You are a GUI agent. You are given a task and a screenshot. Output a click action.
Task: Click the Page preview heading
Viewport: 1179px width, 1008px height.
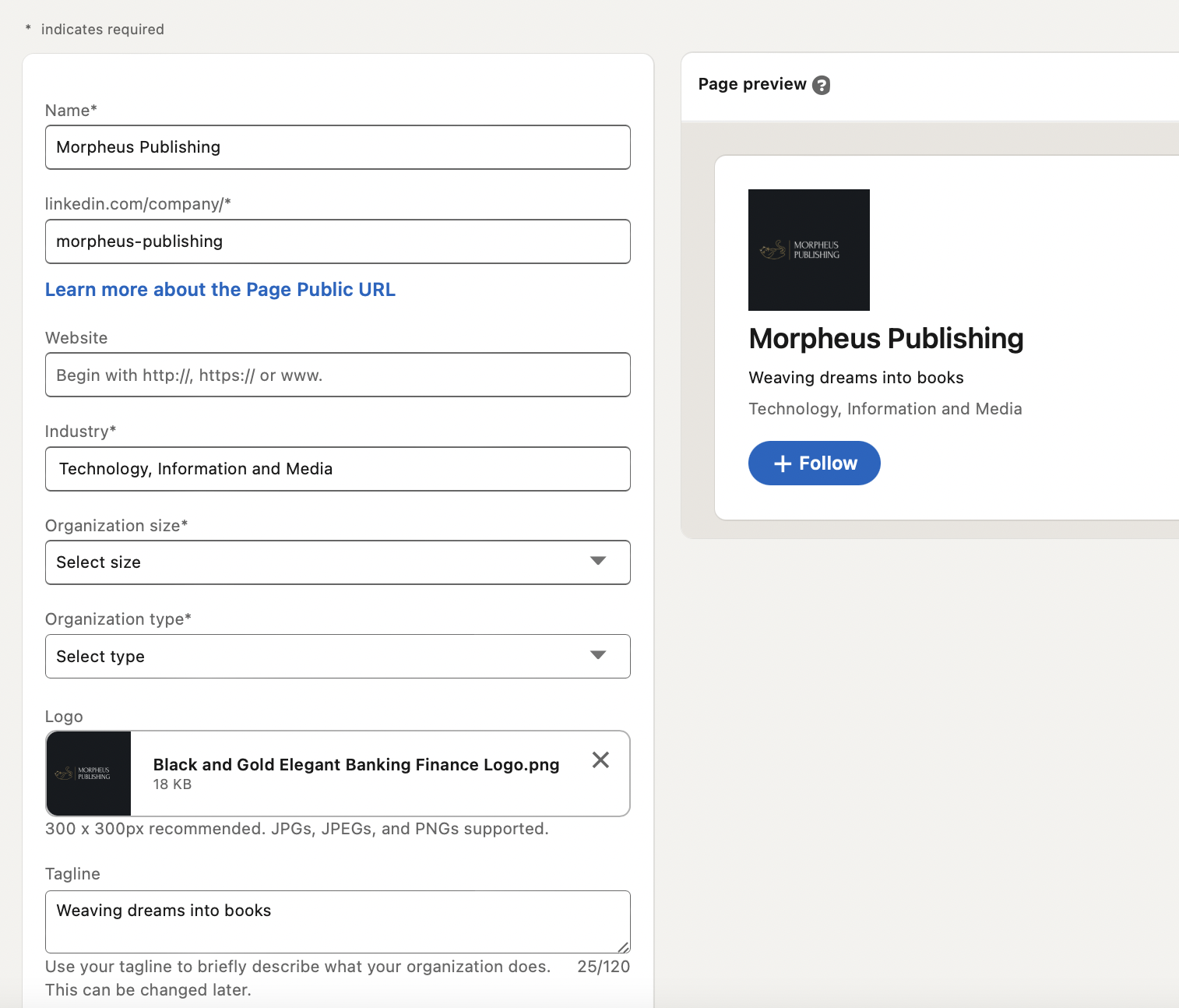pos(752,84)
